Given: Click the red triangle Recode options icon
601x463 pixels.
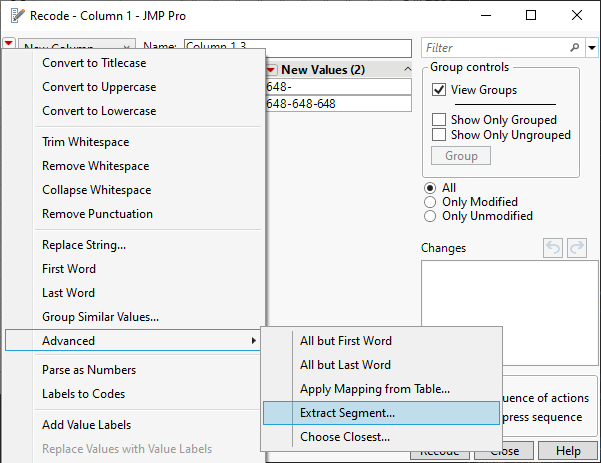Looking at the screenshot, I should pos(9,45).
